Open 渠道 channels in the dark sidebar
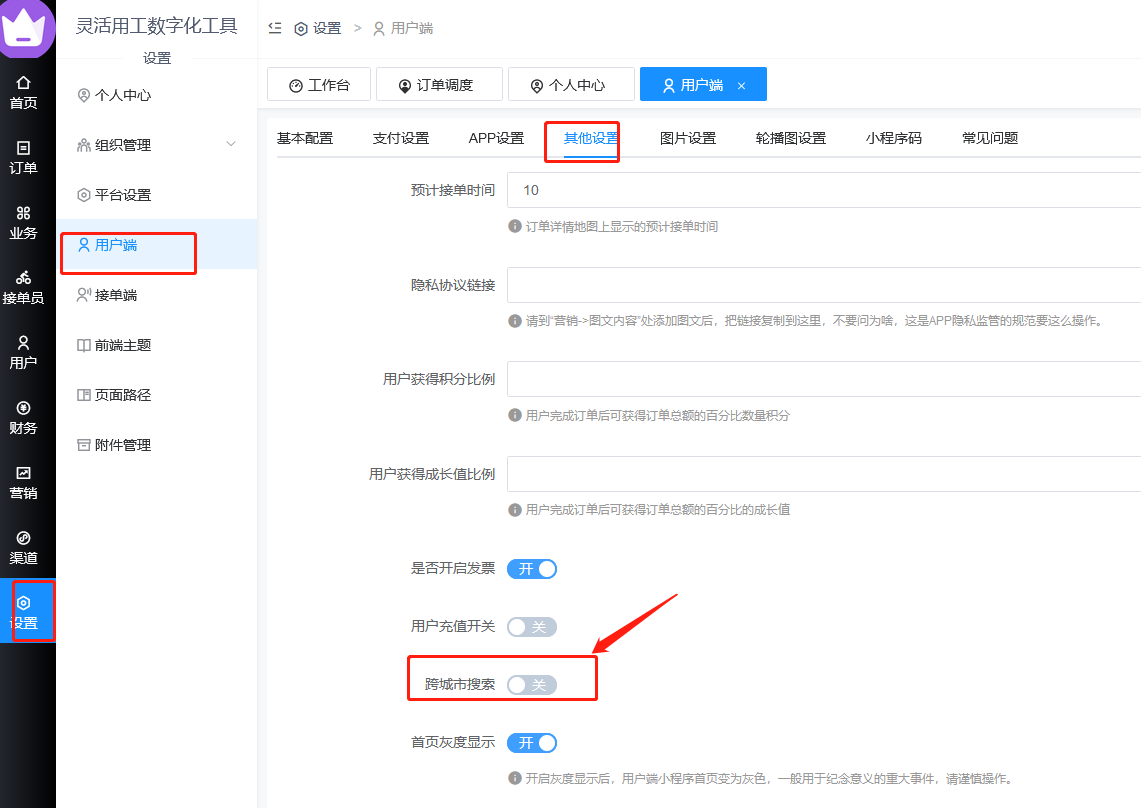The image size is (1141, 808). [x=23, y=547]
